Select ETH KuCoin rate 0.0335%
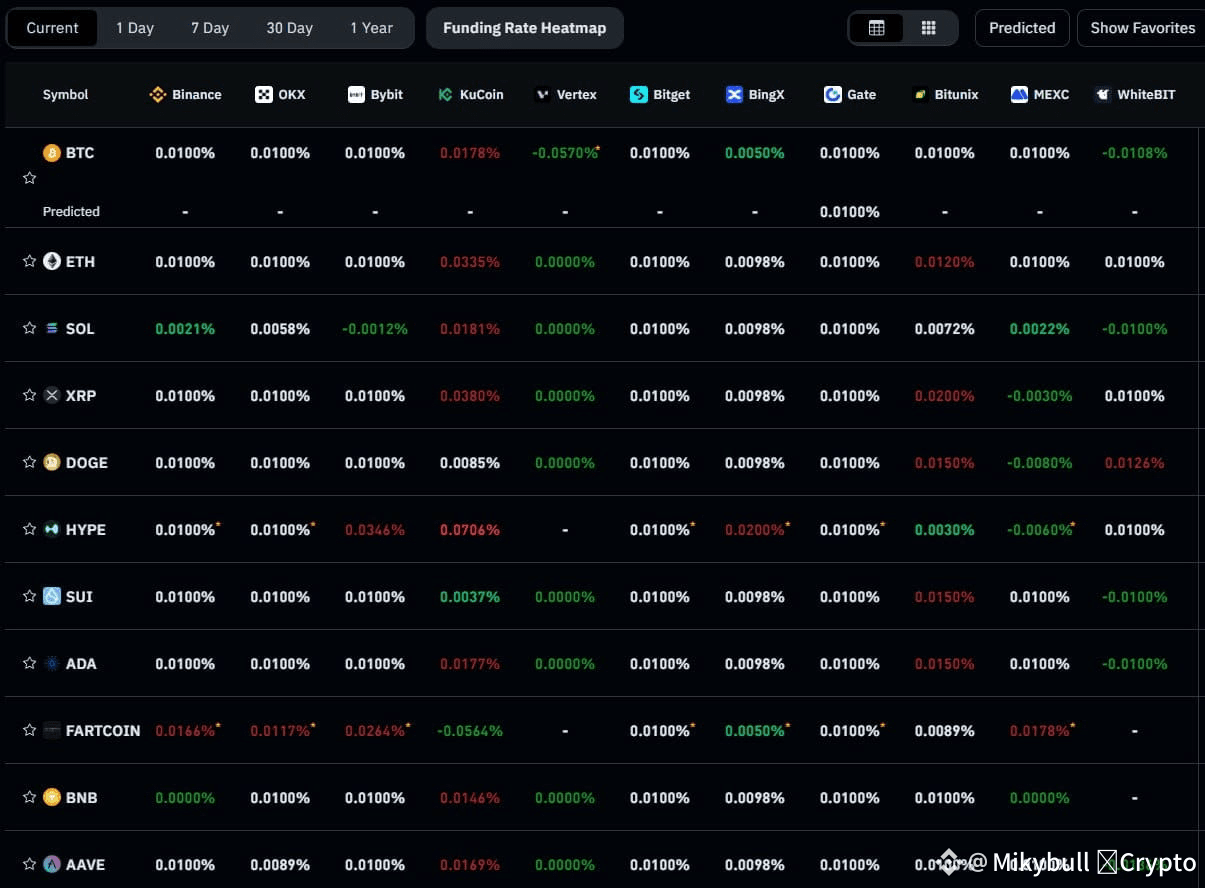The width and height of the screenshot is (1205, 888). point(470,262)
